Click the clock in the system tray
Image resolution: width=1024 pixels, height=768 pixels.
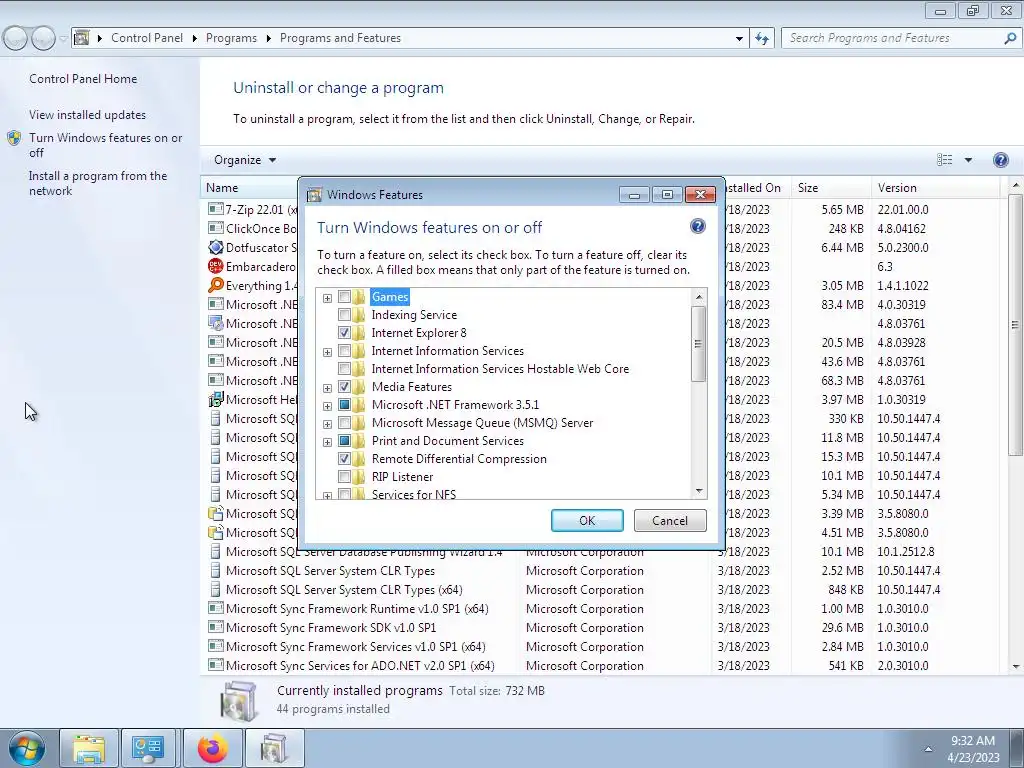click(973, 749)
